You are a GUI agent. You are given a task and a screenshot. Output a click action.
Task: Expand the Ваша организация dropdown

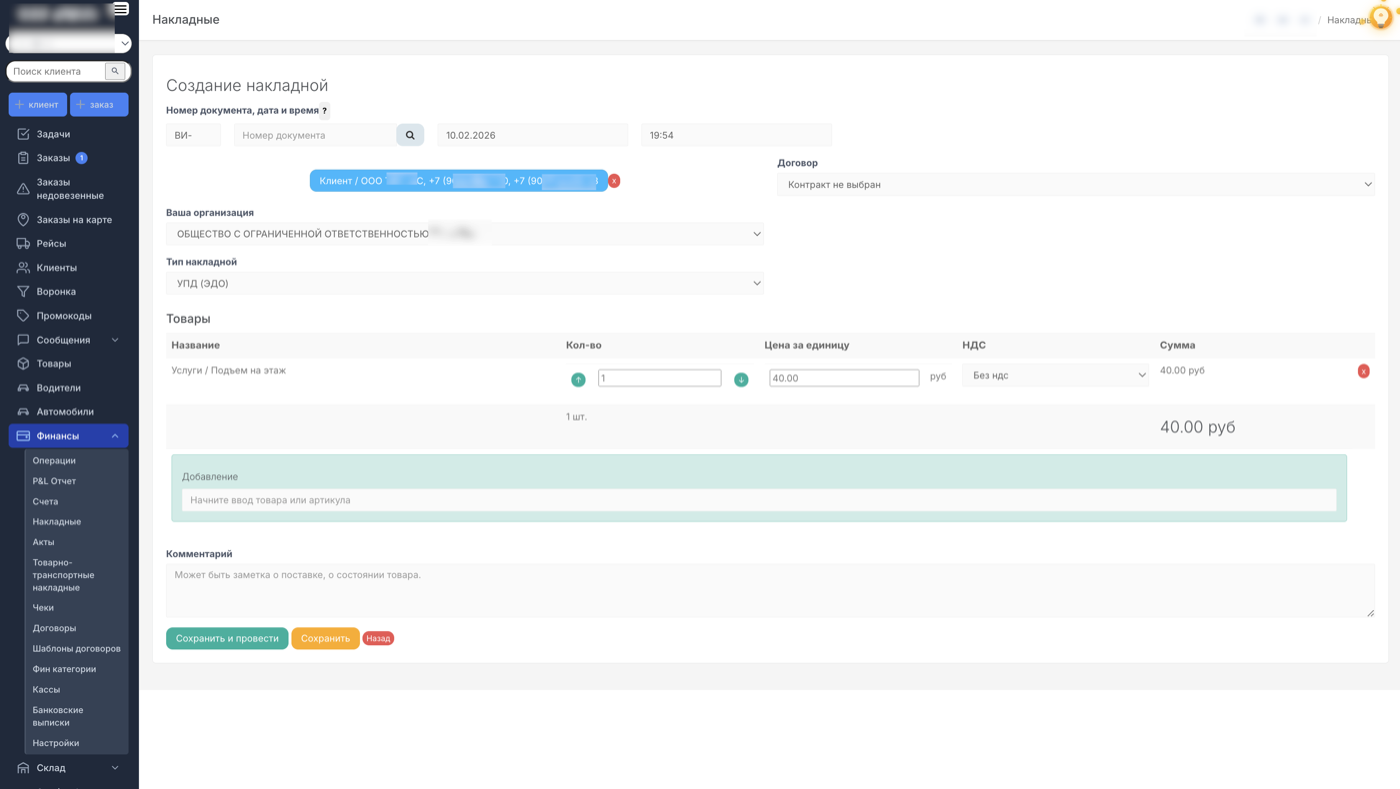tap(465, 234)
